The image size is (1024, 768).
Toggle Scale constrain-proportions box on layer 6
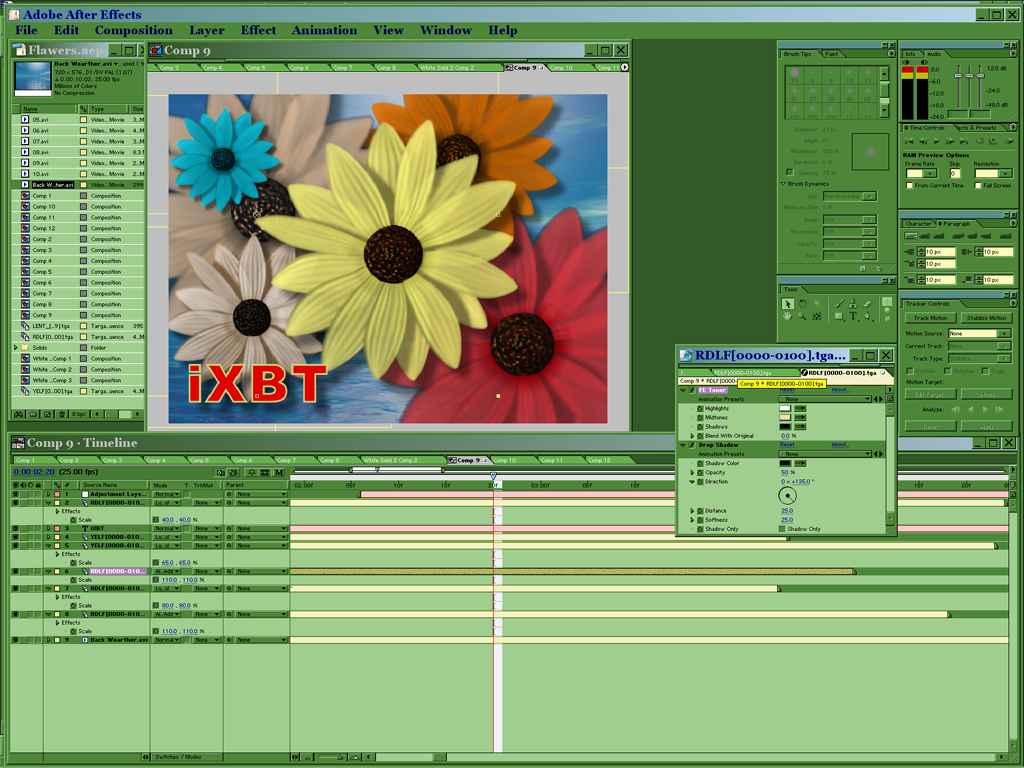click(x=155, y=580)
